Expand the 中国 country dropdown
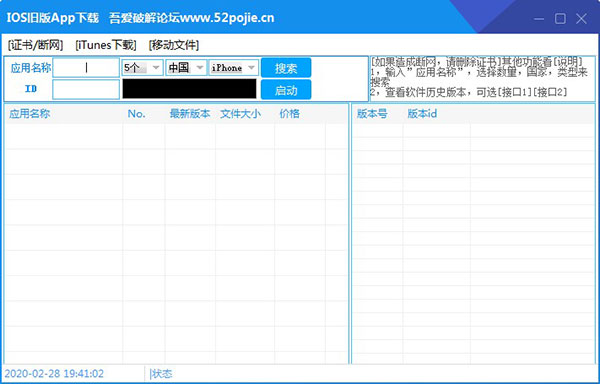The image size is (600, 384). 186,68
